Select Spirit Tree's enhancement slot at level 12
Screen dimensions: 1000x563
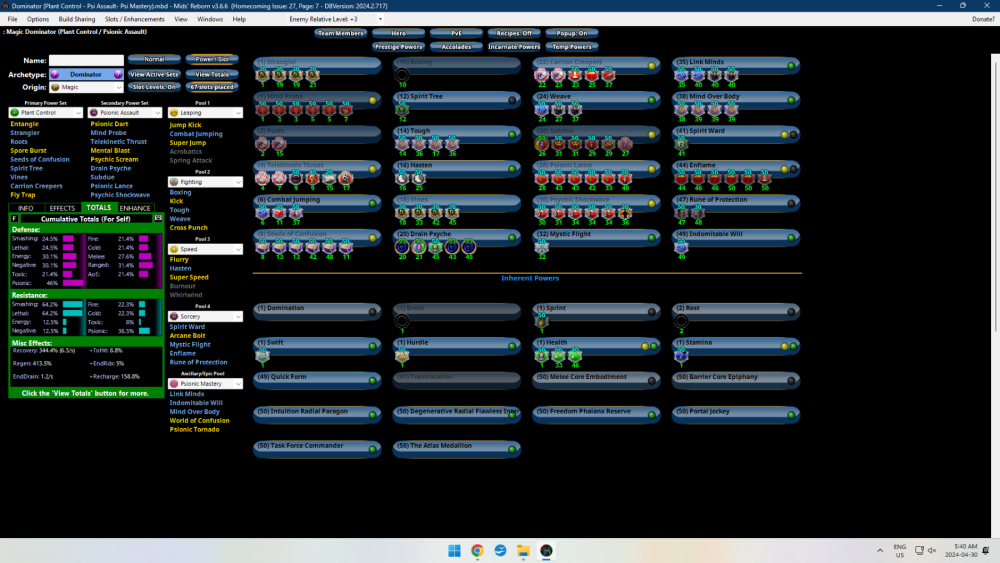[402, 110]
